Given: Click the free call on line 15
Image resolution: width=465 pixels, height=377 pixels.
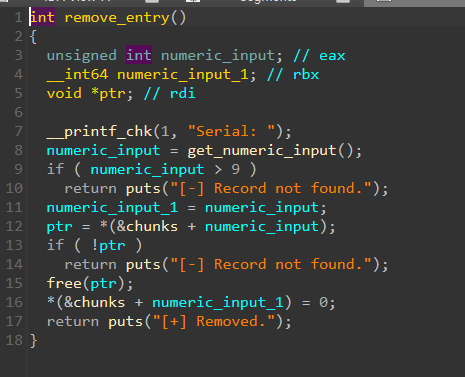Looking at the screenshot, I should tap(64, 283).
